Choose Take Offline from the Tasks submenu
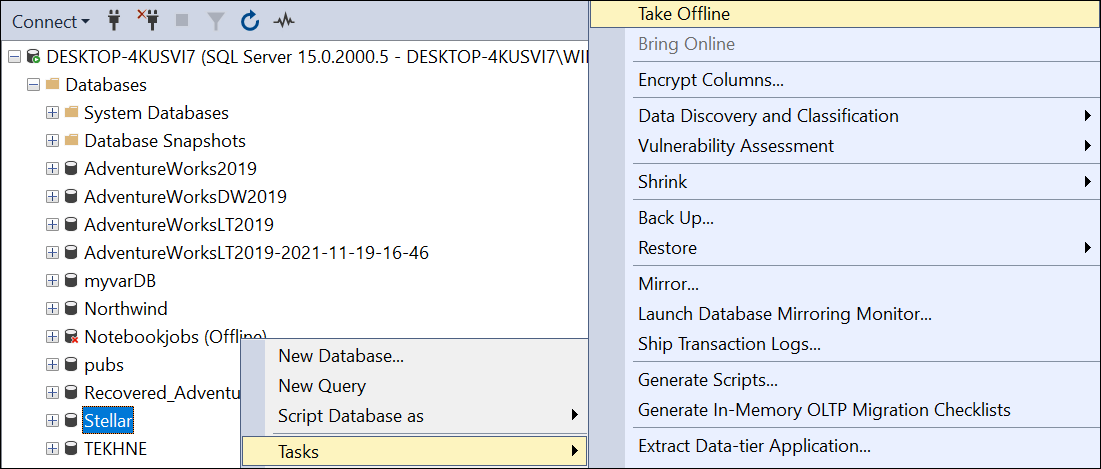The width and height of the screenshot is (1101, 469). coord(684,14)
